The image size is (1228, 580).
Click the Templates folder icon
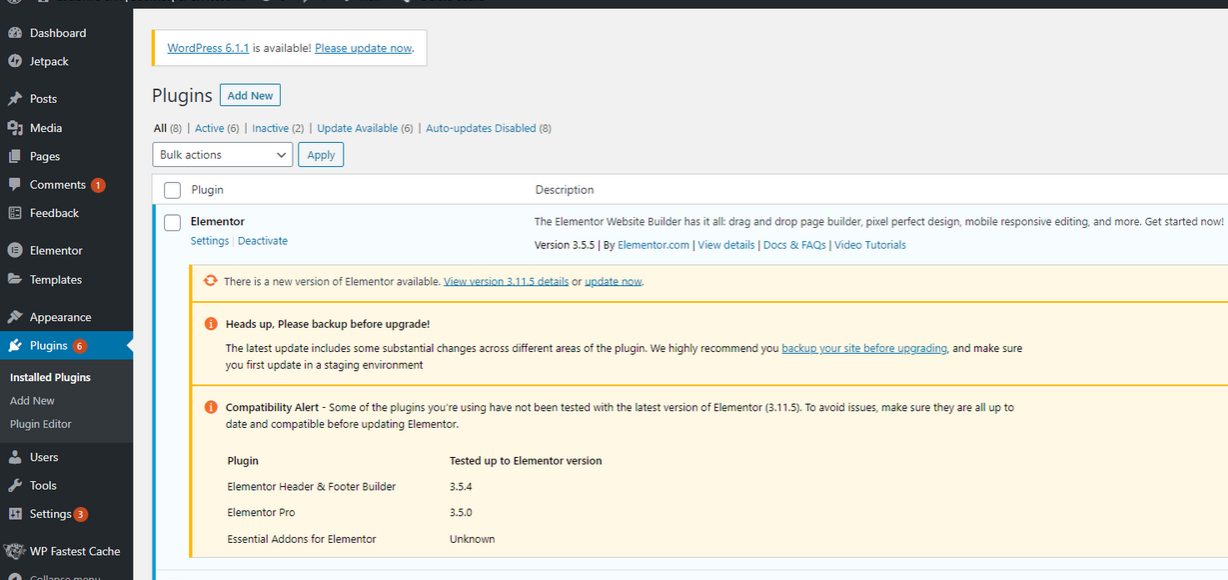[15, 280]
